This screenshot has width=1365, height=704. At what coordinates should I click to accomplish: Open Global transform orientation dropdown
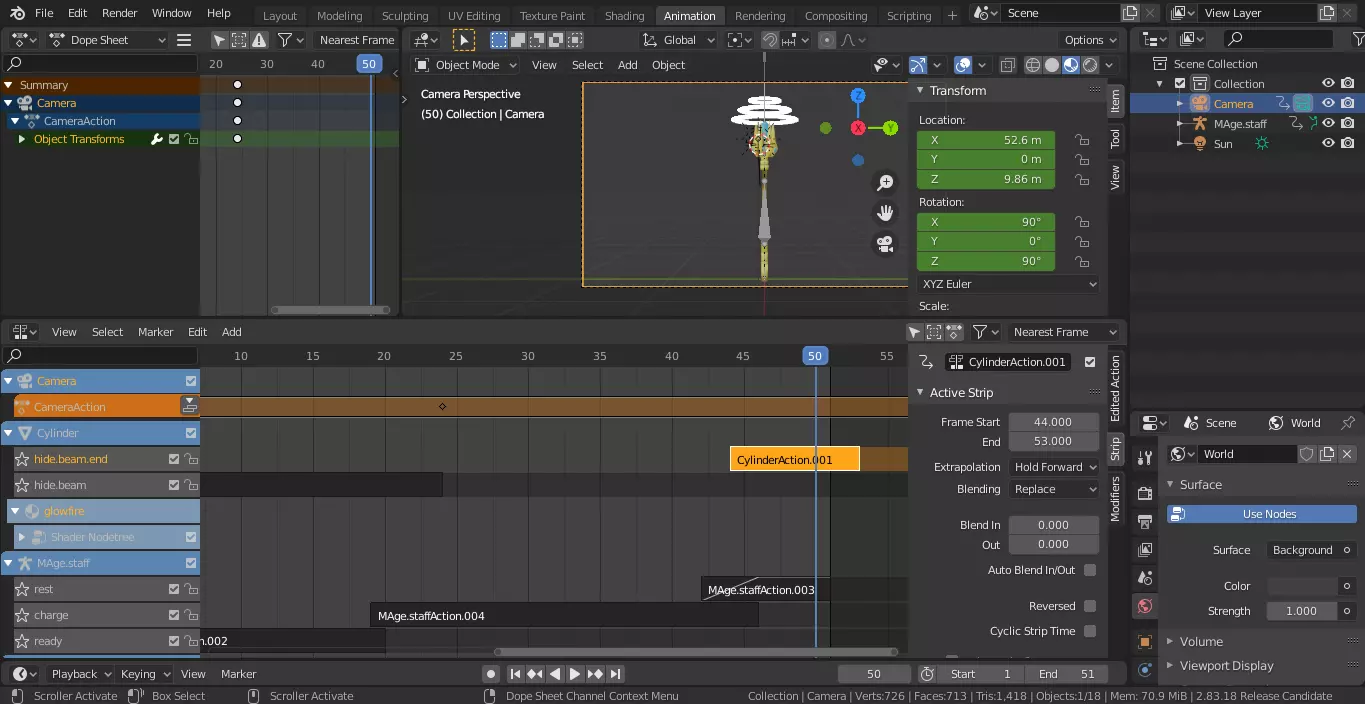[x=679, y=40]
